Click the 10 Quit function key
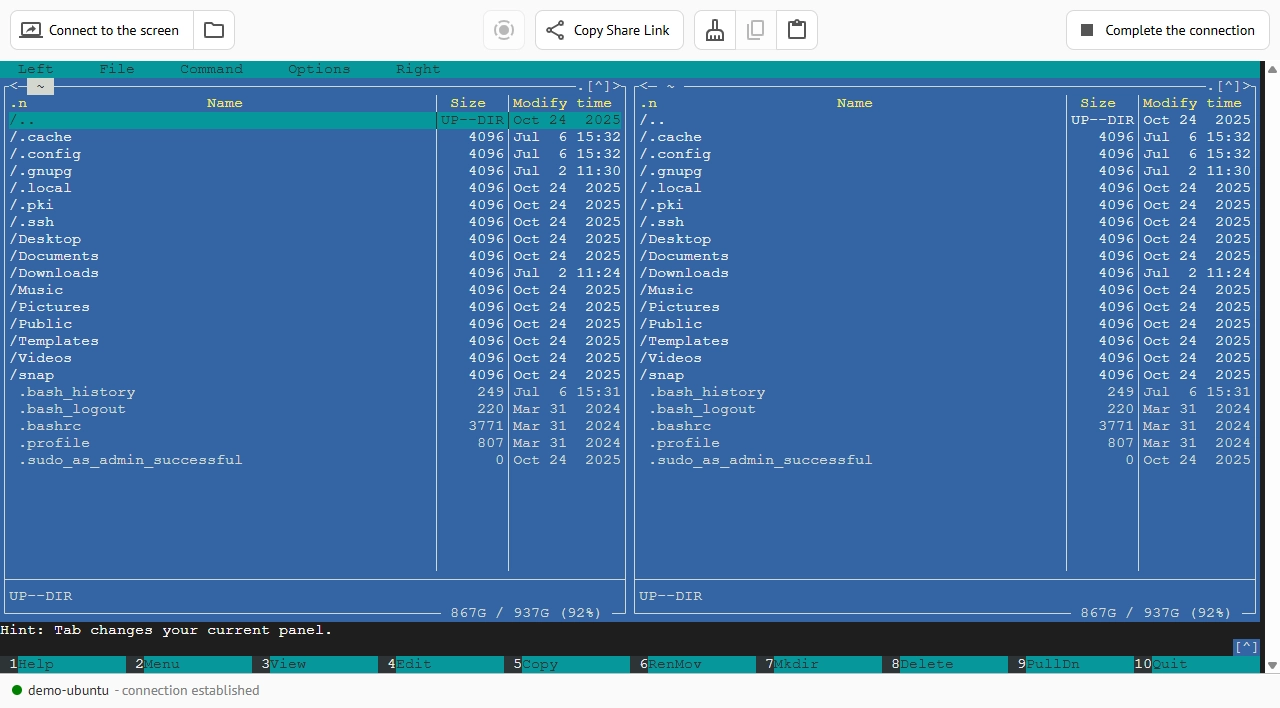1280x708 pixels. (x=1197, y=664)
